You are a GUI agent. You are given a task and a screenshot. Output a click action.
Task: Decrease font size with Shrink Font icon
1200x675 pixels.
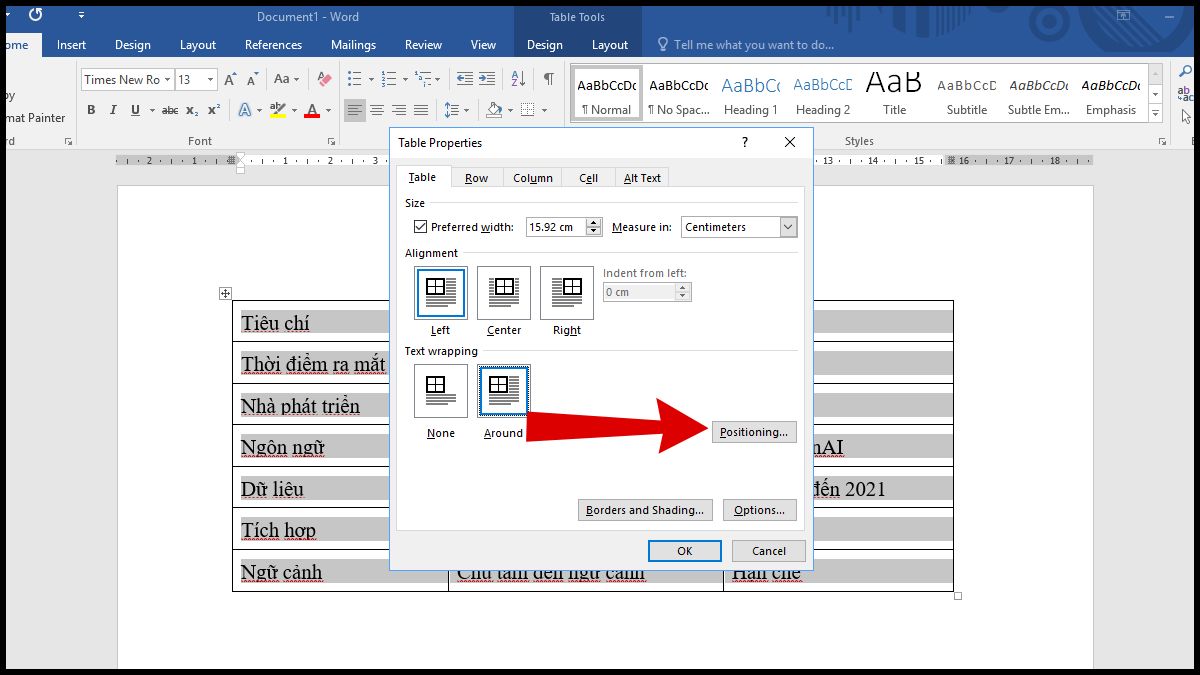coord(252,79)
